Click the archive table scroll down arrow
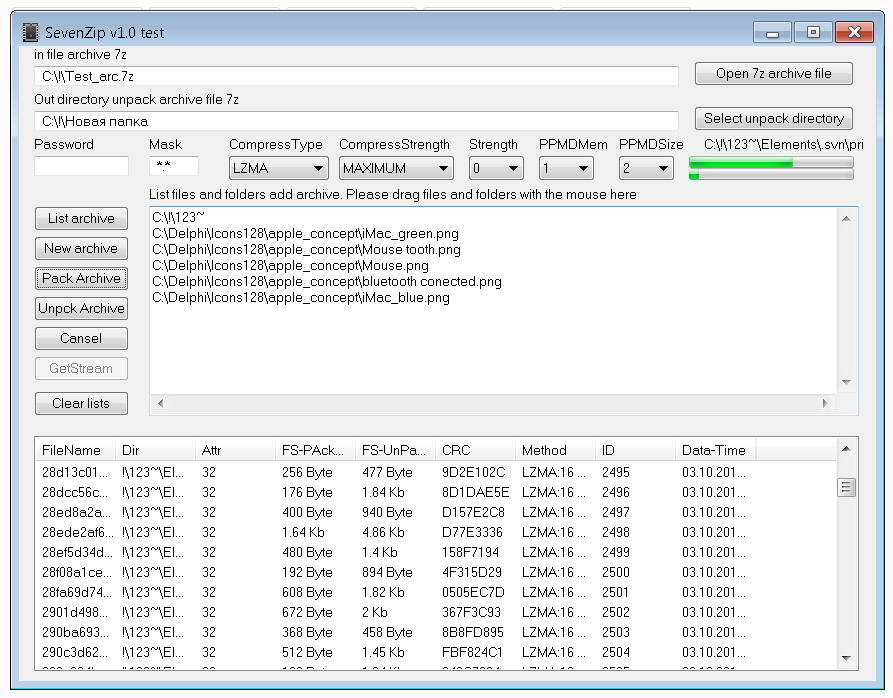The image size is (893, 698). tap(846, 658)
